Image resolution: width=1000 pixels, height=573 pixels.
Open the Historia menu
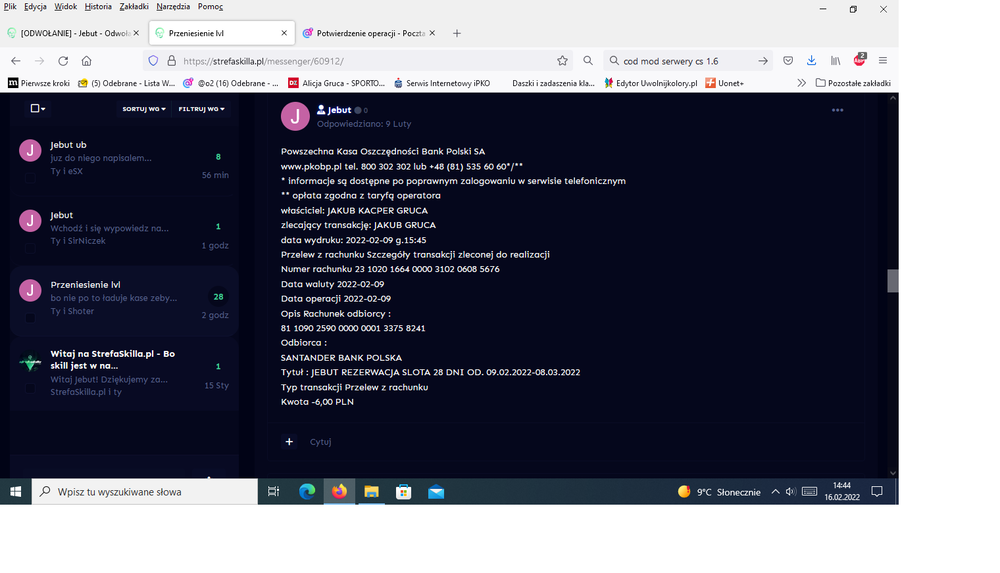(98, 6)
